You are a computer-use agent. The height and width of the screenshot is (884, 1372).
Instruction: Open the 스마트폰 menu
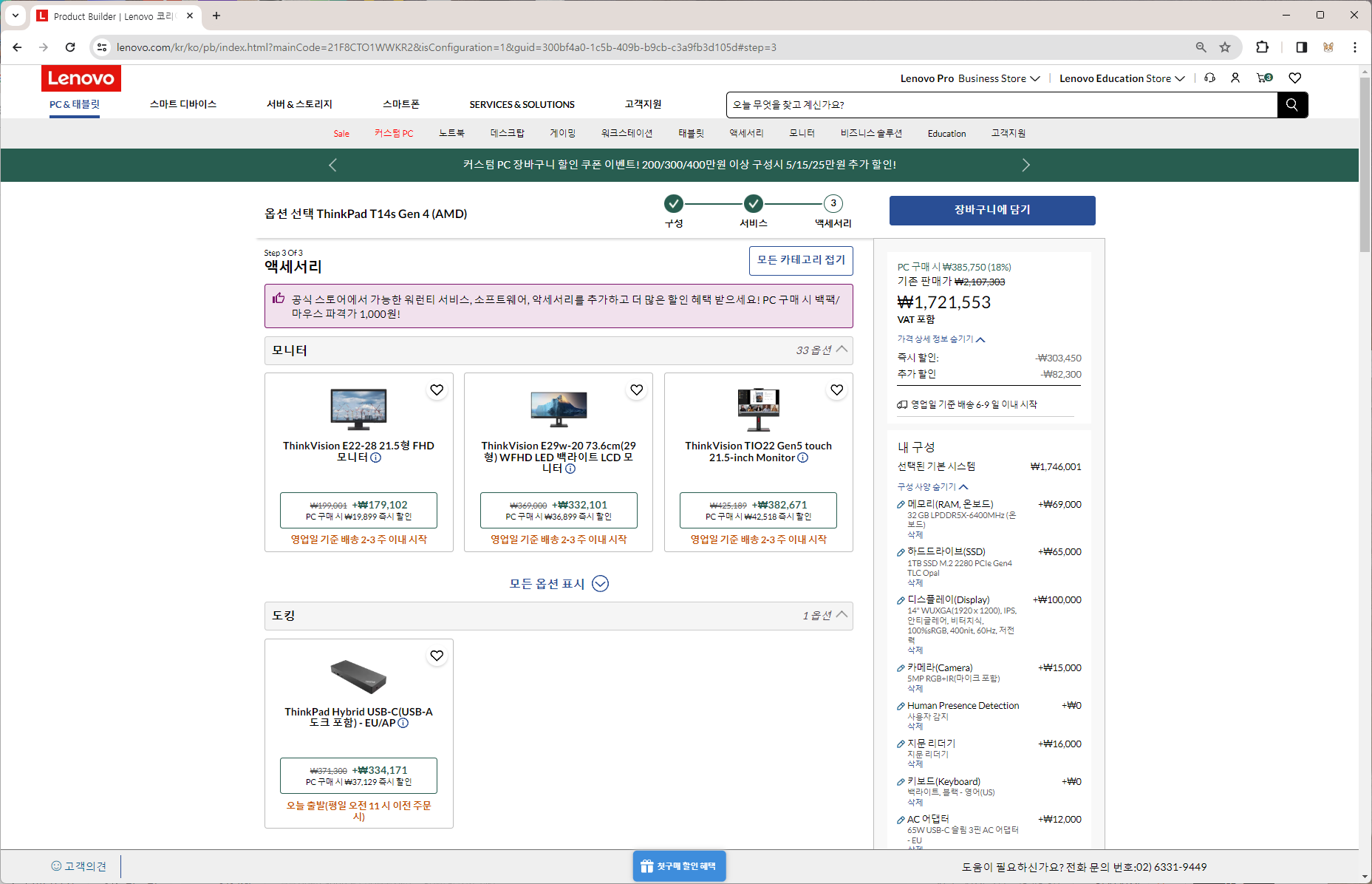point(401,104)
